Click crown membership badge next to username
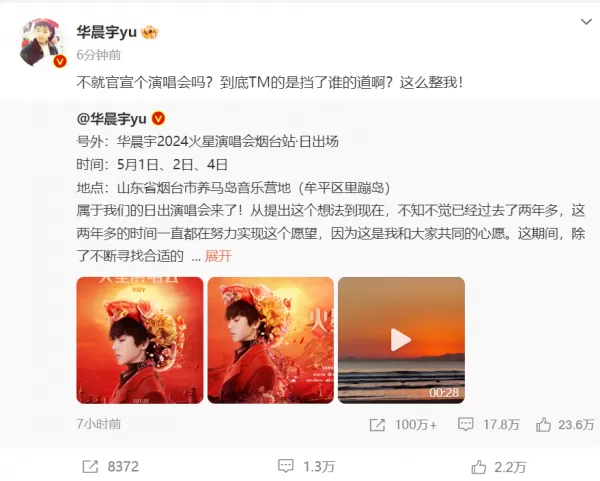This screenshot has height=481, width=600. tap(150, 32)
